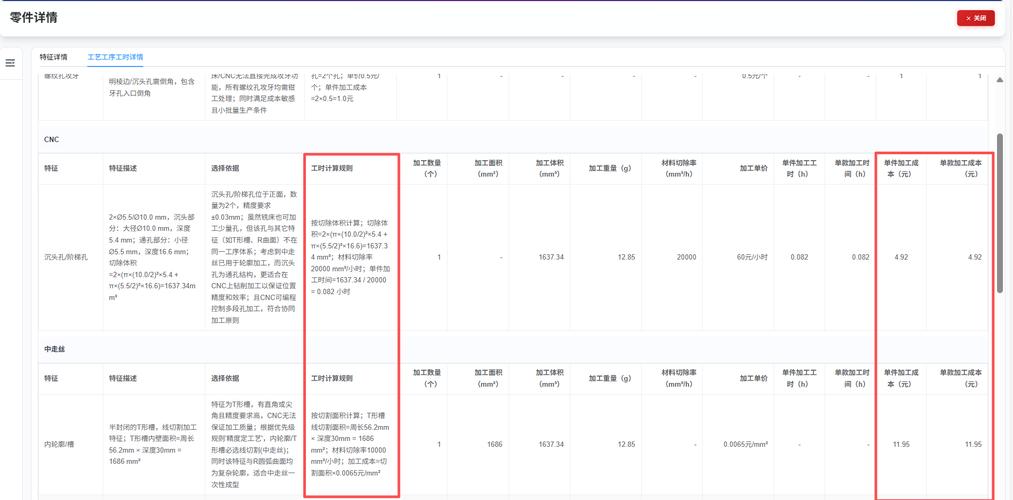This screenshot has height=500, width=1013.
Task: Click 特征描述 header in CNC table
Action: click(x=123, y=168)
